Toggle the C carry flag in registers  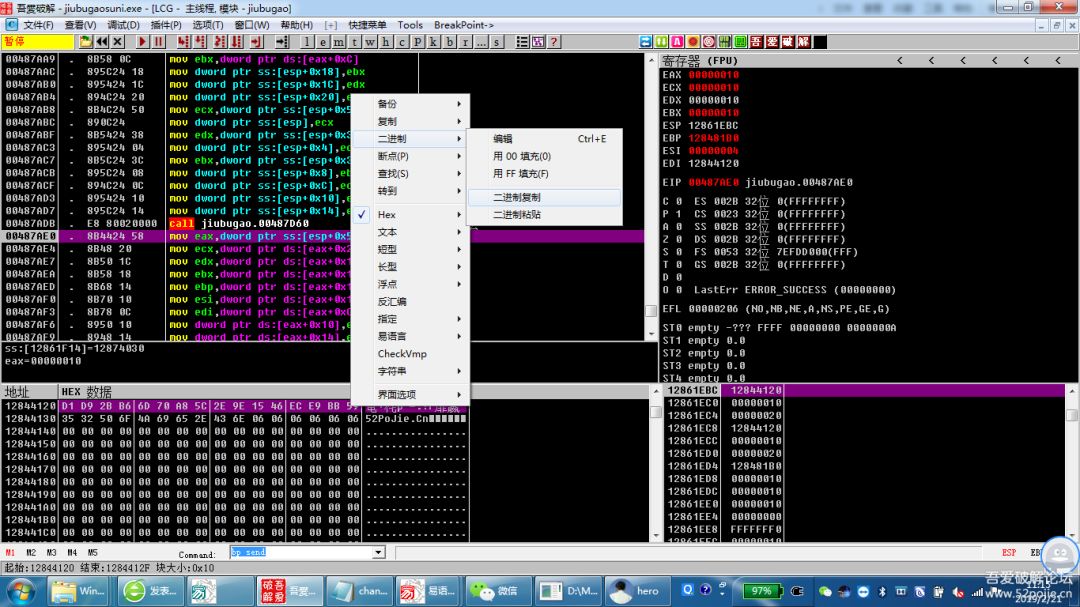tap(678, 201)
